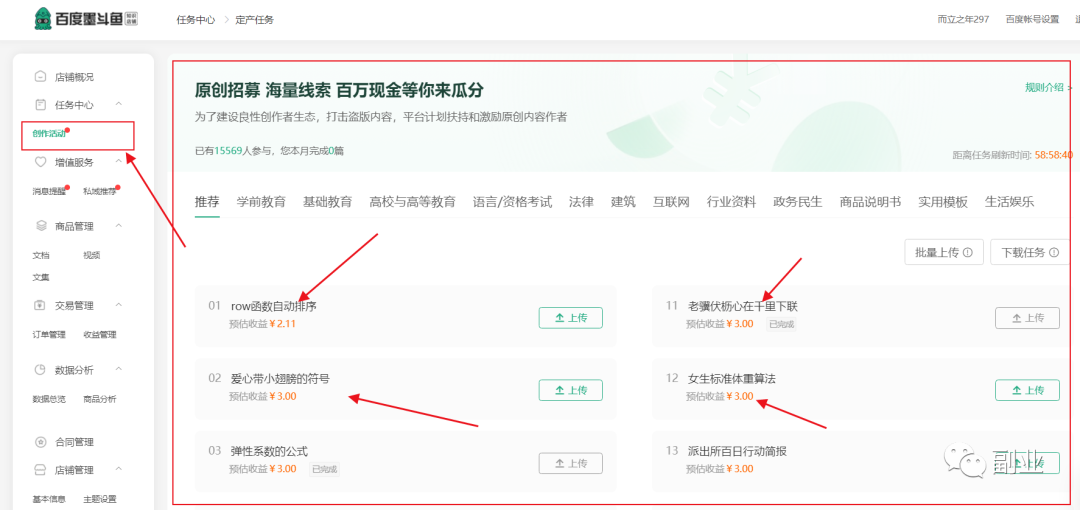
Task: Open the 商品说明书 tab
Action: pos(871,202)
